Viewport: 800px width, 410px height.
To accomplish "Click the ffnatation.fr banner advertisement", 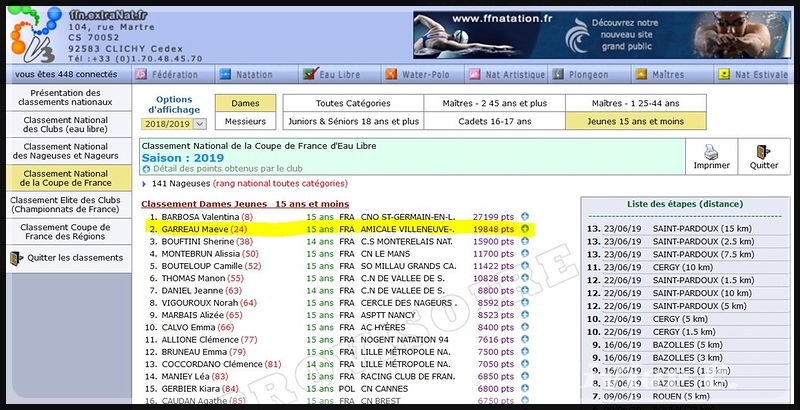I will 599,33.
